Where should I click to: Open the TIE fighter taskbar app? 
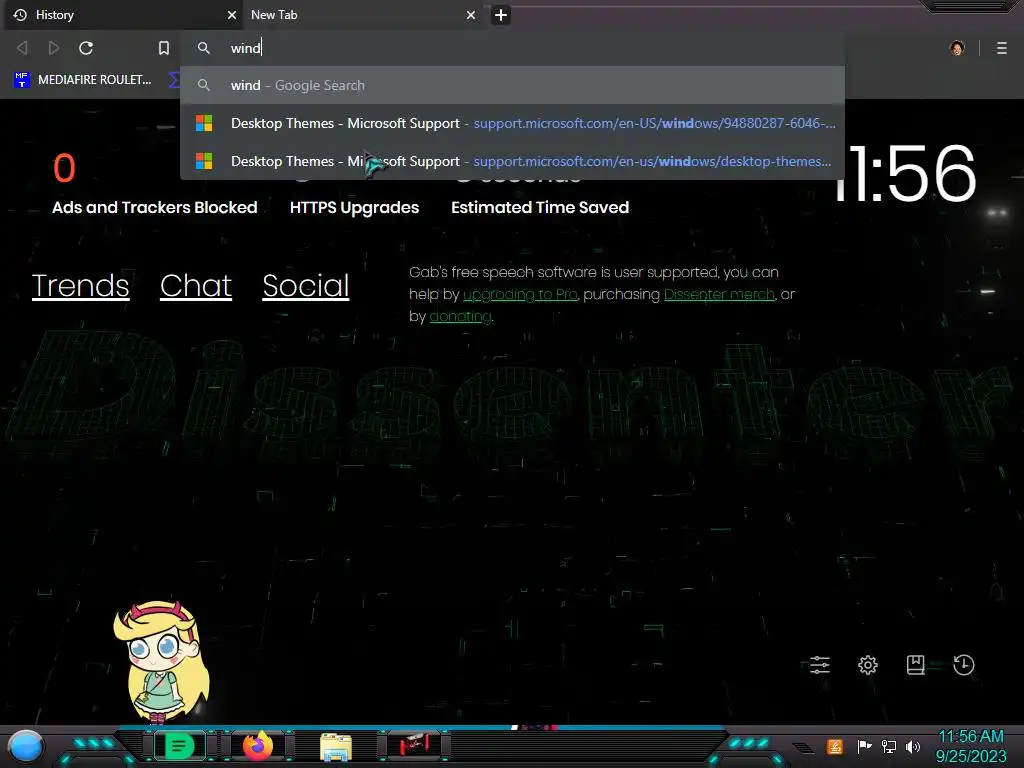point(414,745)
